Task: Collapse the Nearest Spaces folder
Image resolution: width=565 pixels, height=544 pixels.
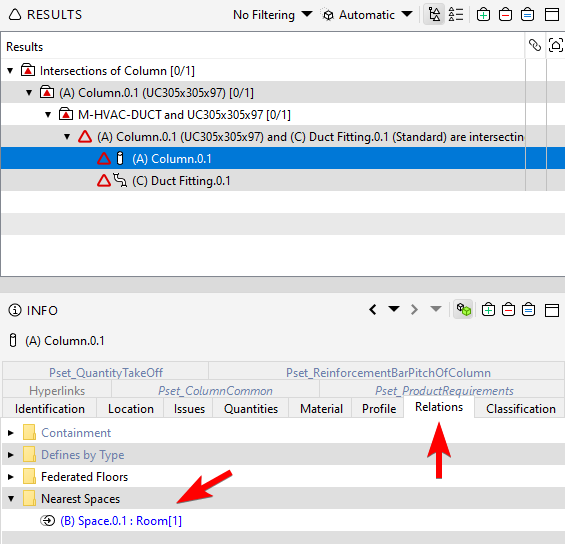Action: click(11, 499)
